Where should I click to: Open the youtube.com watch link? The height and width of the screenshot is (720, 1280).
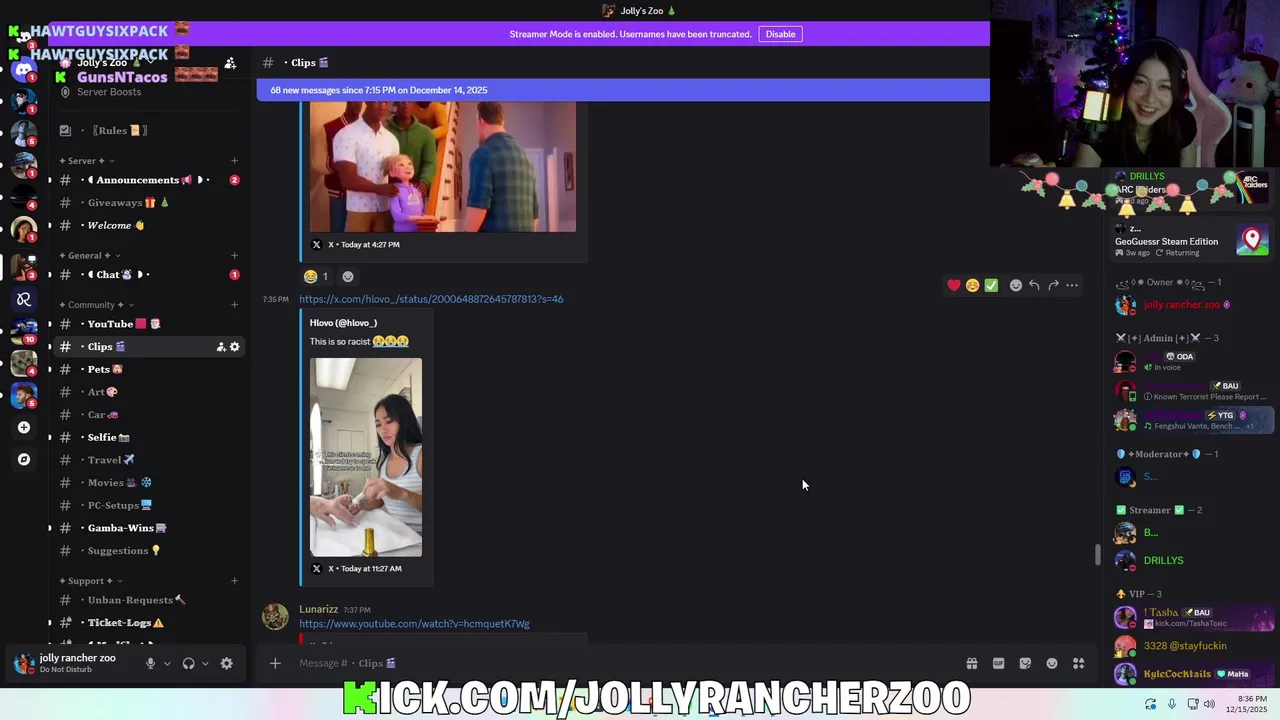414,624
